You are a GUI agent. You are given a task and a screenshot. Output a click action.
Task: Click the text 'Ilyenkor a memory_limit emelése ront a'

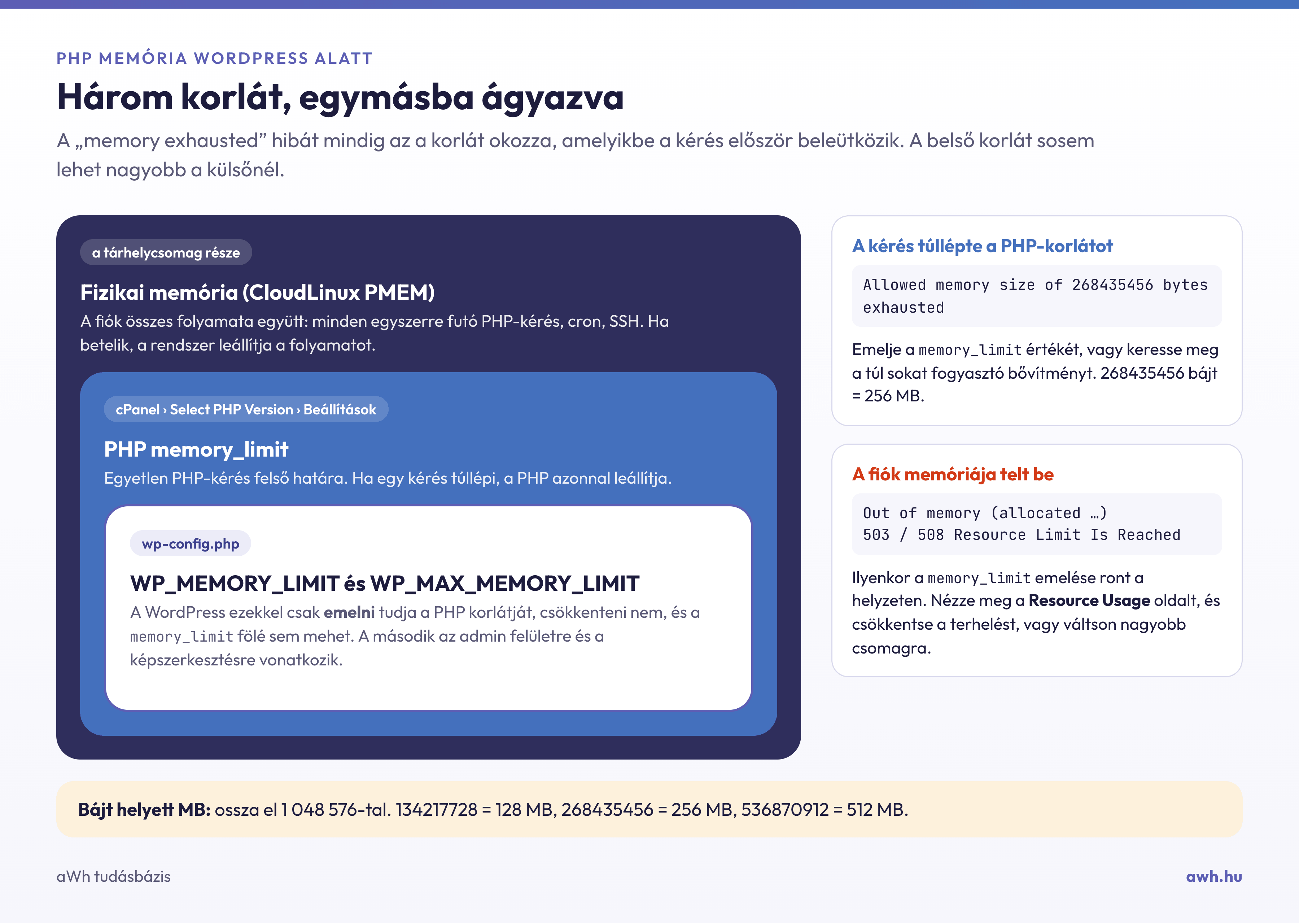pyautogui.click(x=997, y=578)
